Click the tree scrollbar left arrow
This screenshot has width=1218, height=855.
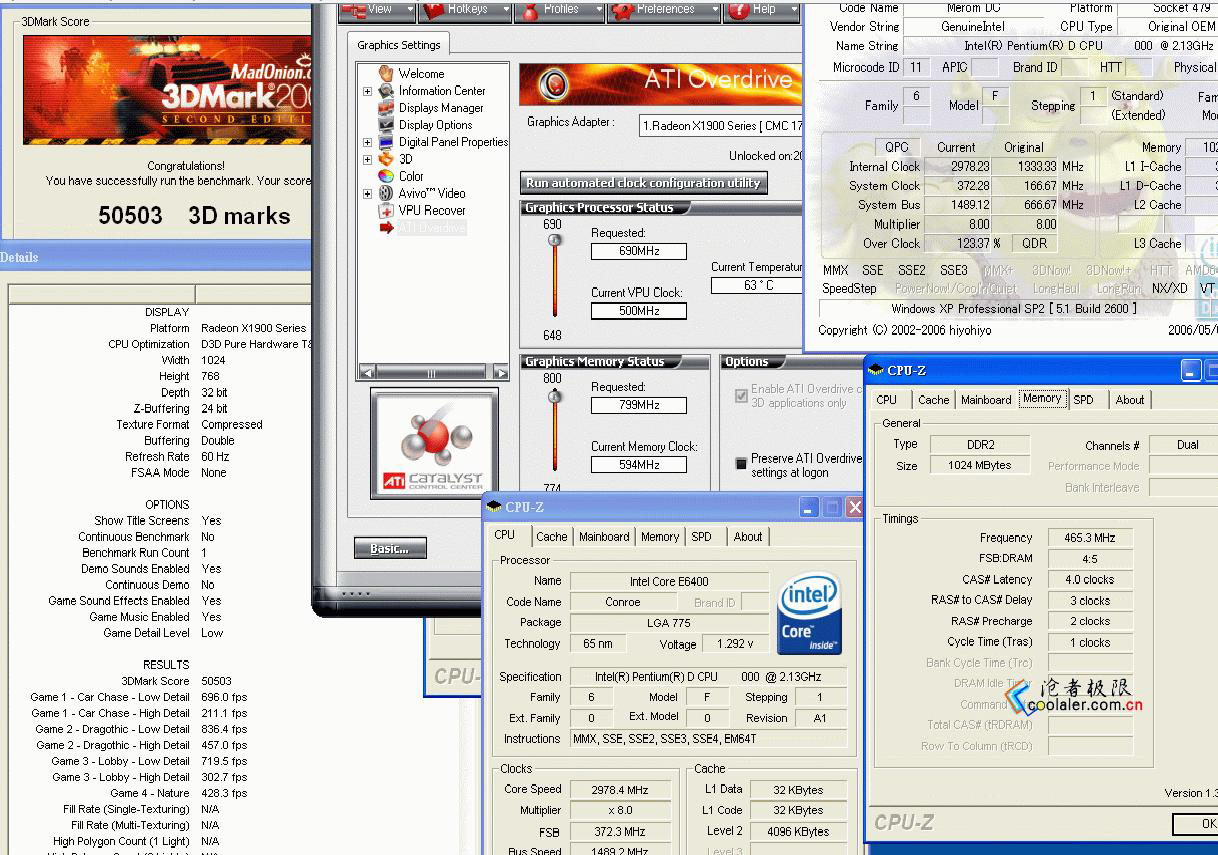coord(367,373)
